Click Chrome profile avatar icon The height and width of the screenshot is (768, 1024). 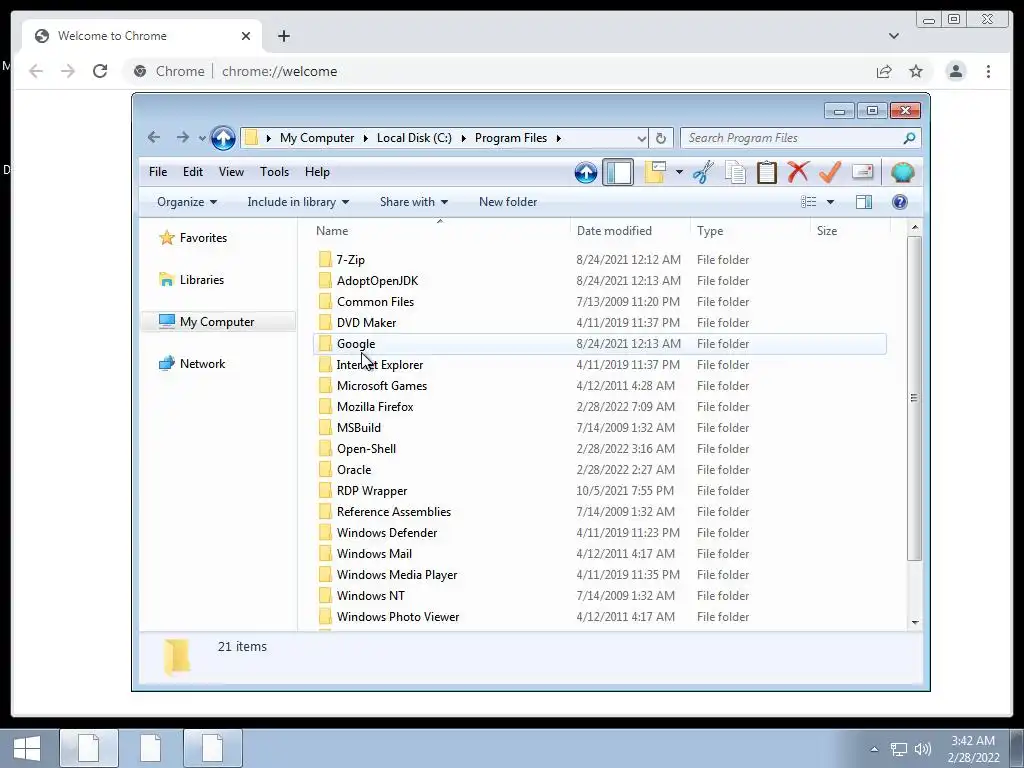pos(955,71)
